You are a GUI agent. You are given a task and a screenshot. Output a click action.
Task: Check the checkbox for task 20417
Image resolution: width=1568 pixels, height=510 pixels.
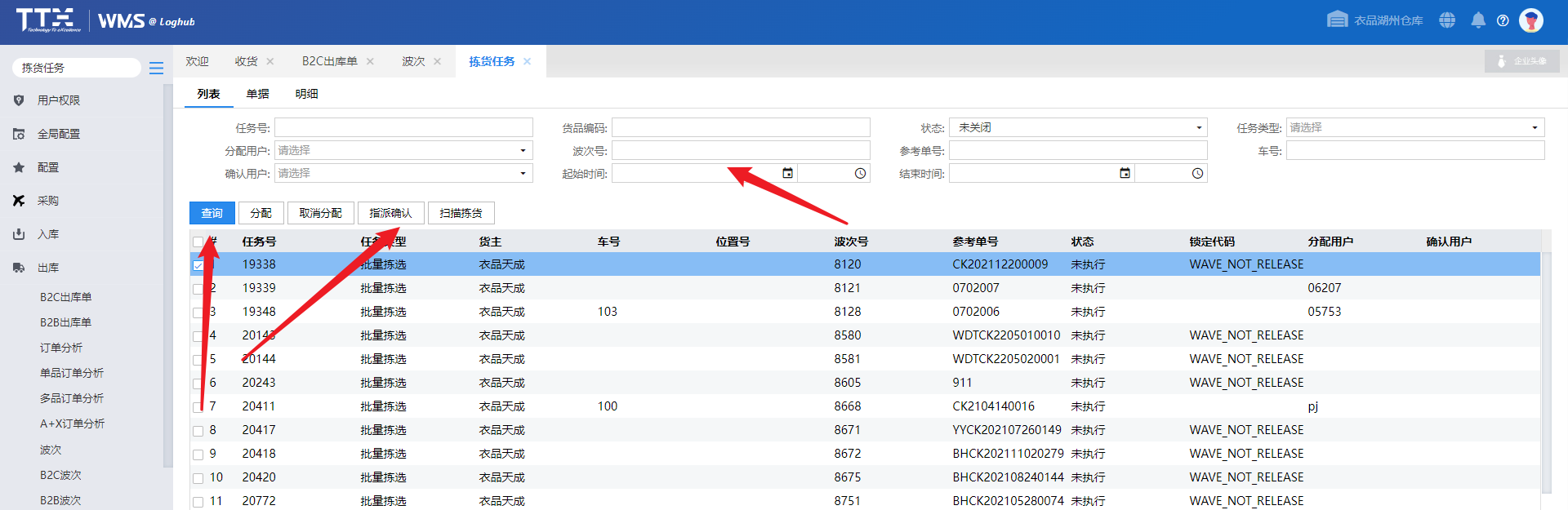198,431
